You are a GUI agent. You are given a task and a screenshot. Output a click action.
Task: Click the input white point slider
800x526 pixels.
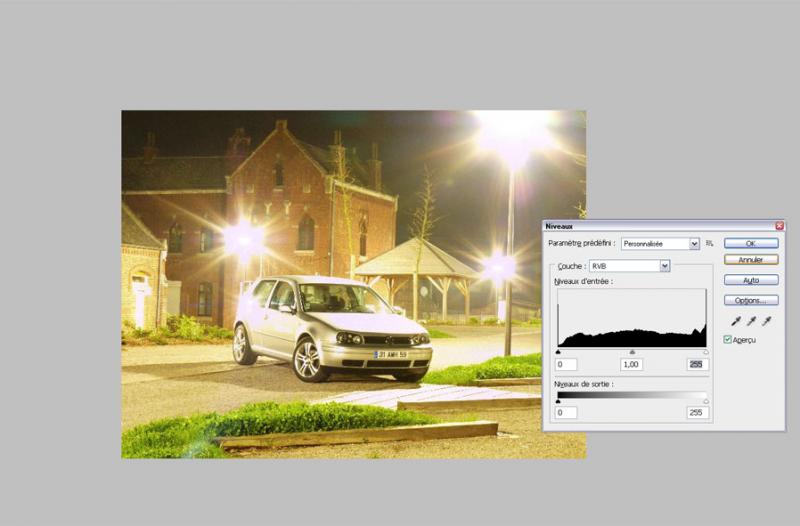(x=706, y=352)
